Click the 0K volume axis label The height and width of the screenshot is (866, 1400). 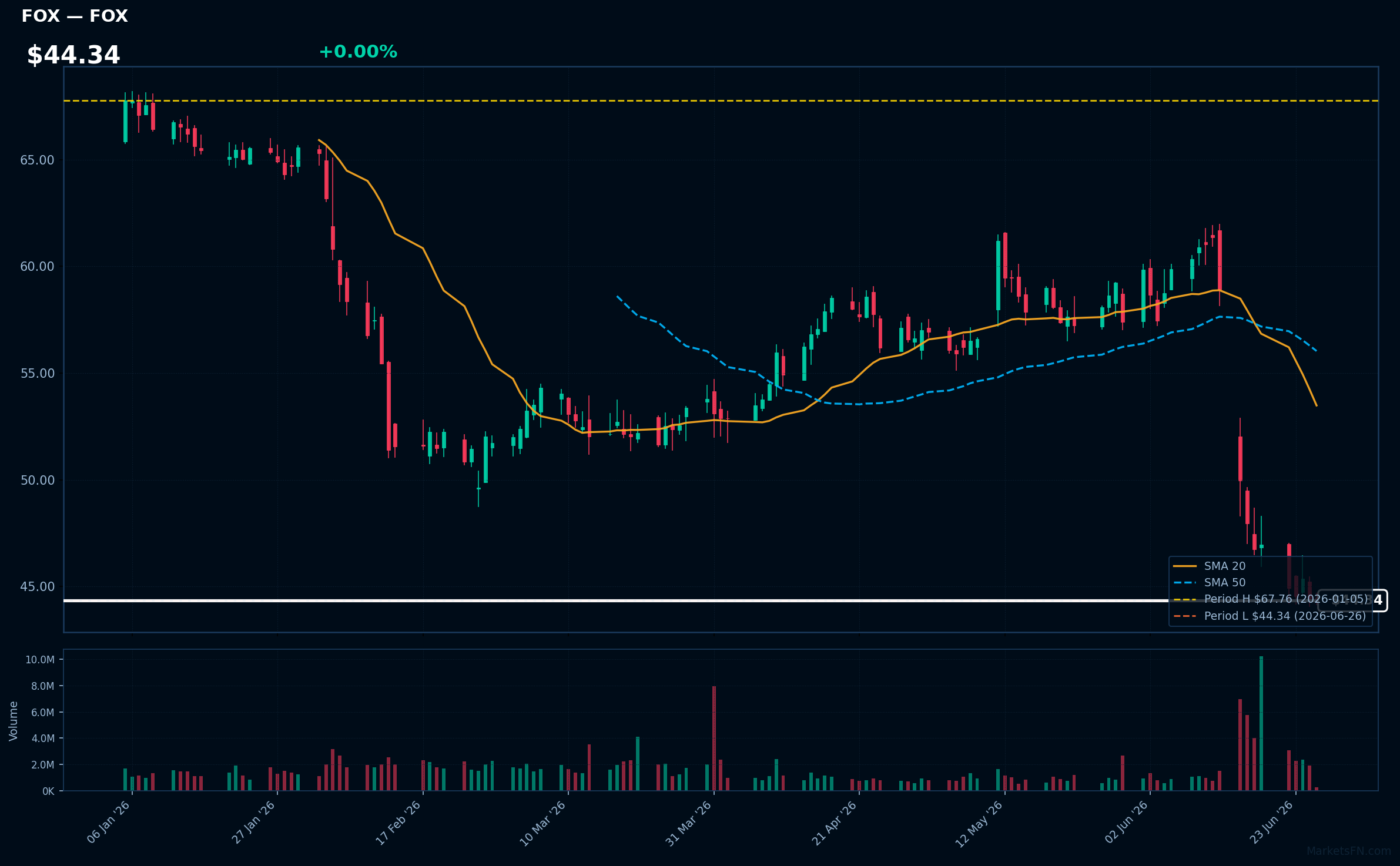point(48,791)
